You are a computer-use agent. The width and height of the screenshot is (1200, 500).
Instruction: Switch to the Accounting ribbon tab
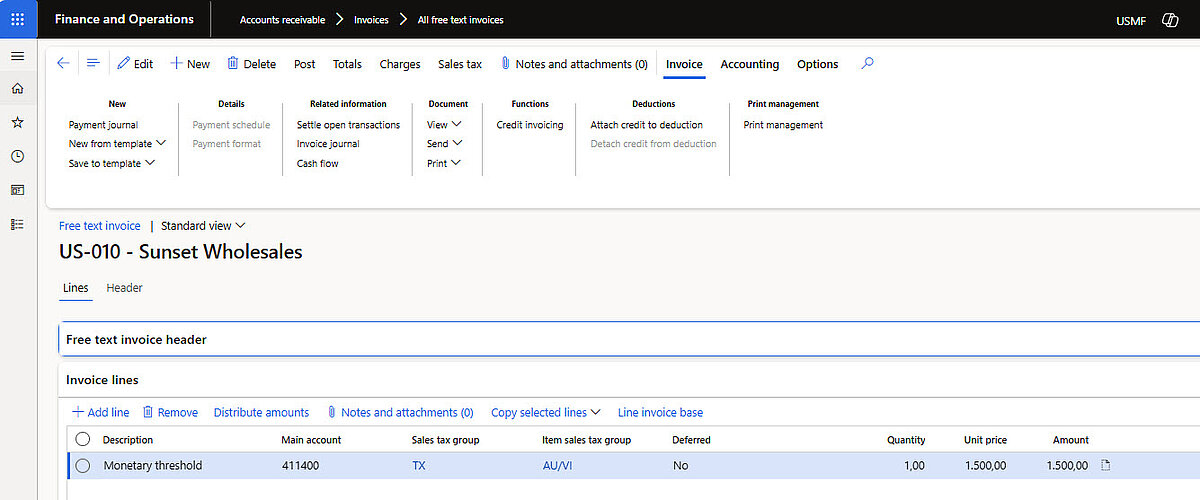750,64
